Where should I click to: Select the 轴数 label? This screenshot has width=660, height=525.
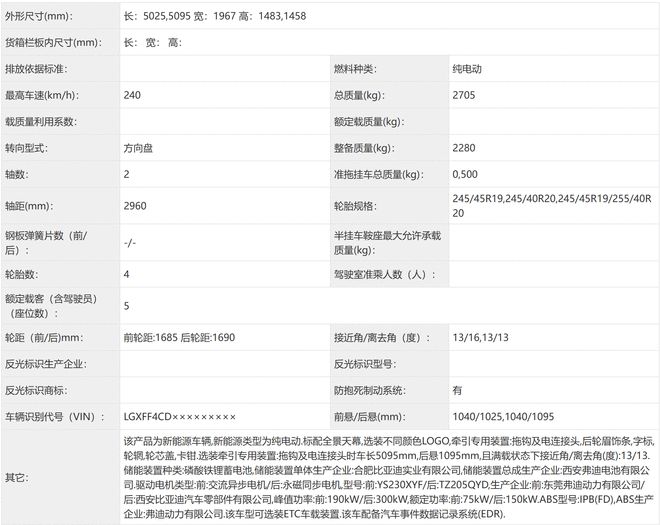coord(17,174)
